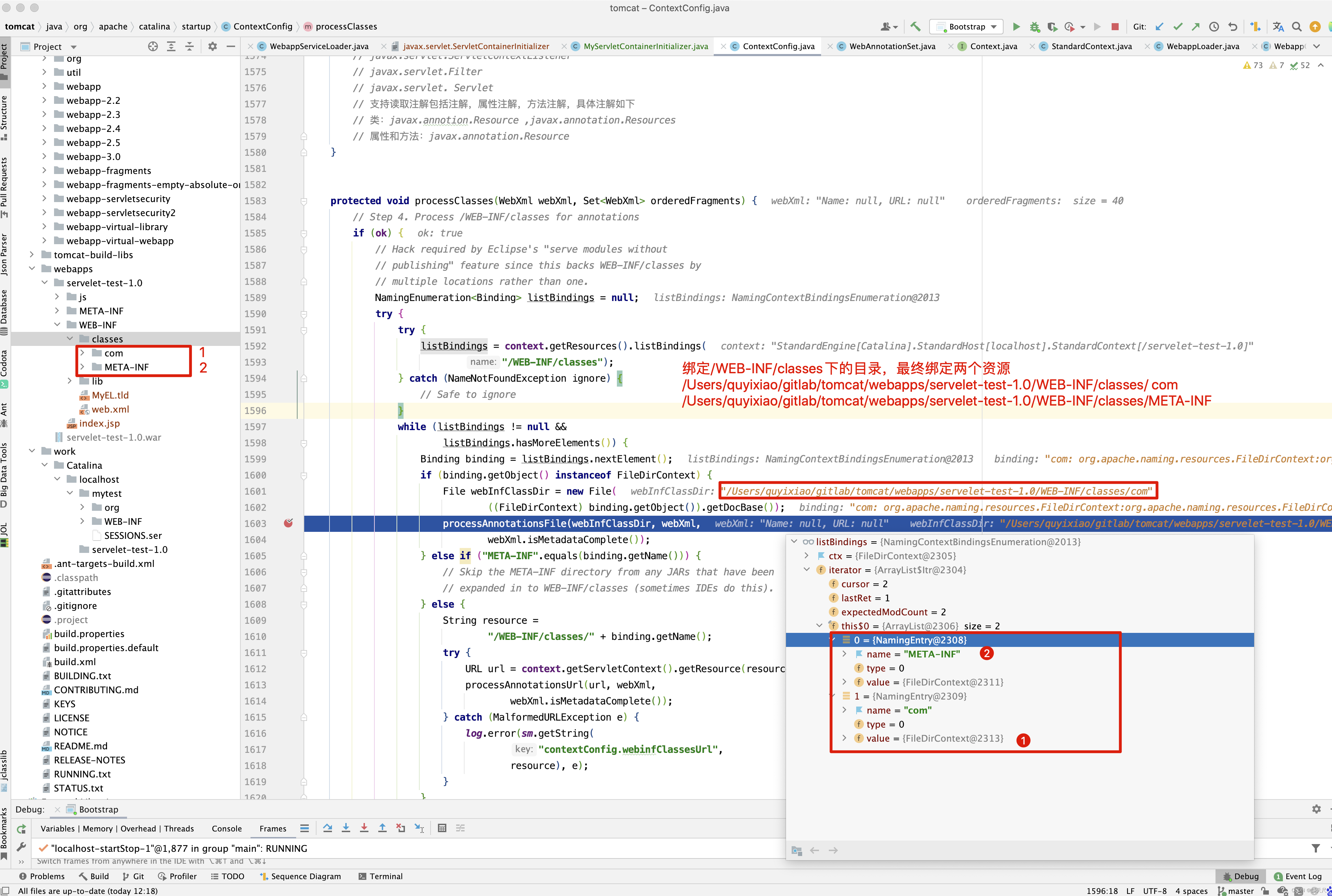Run Bootstrap with the green play icon
The width and height of the screenshot is (1332, 896).
pos(1016,26)
